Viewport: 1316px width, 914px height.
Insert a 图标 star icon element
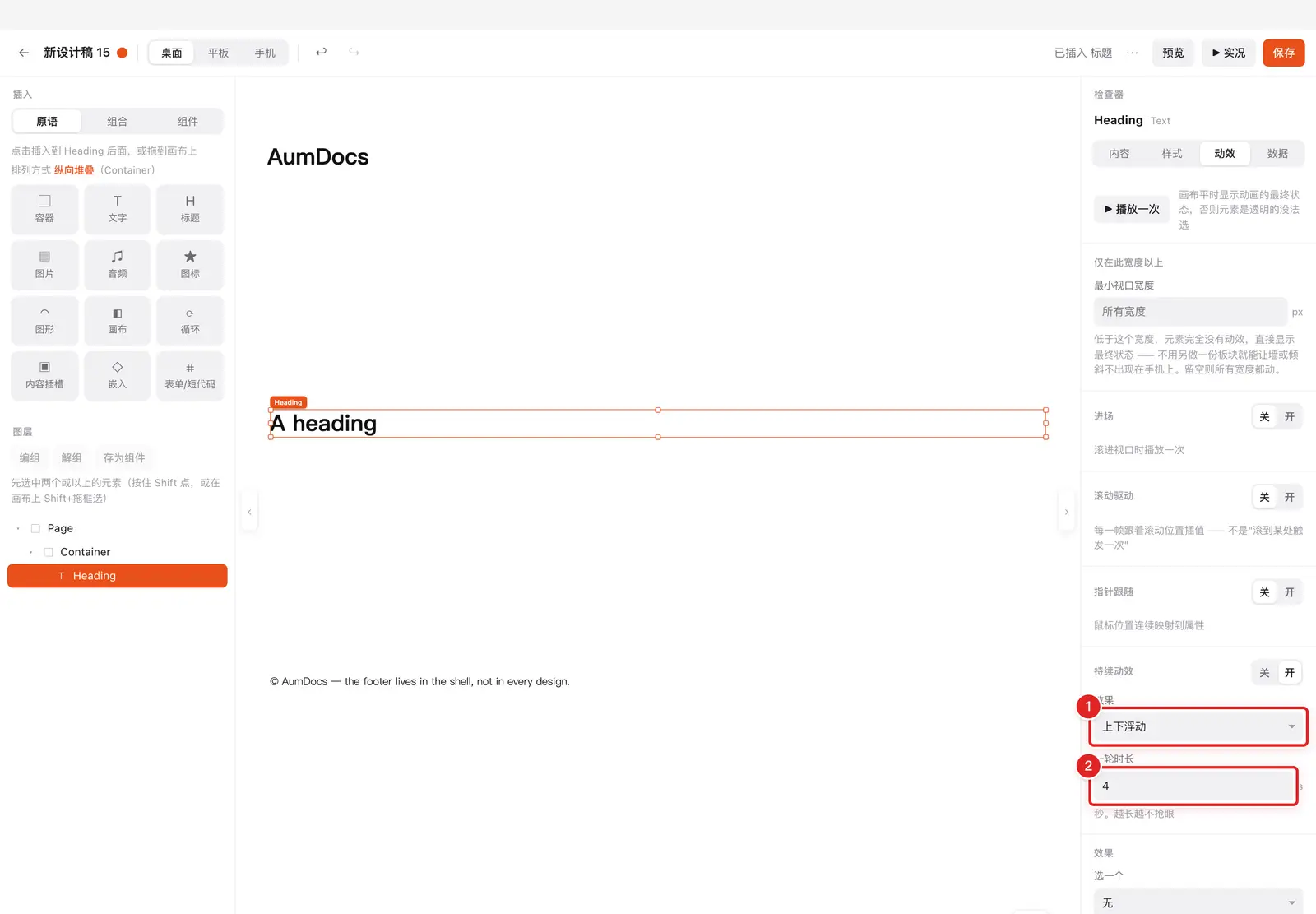(x=190, y=265)
